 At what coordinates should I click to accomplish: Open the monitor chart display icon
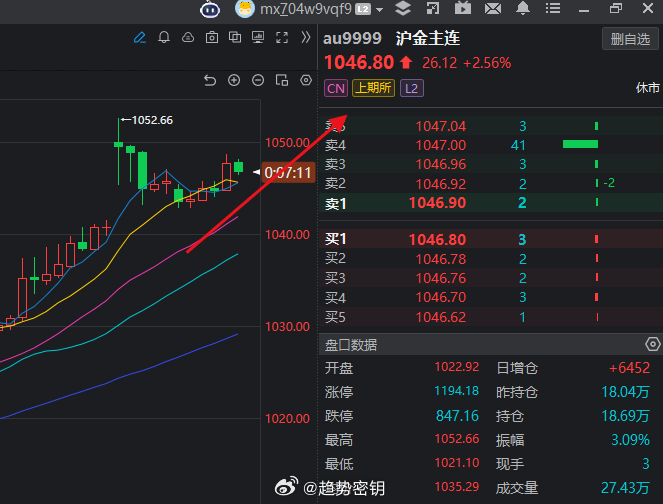[x=258, y=37]
